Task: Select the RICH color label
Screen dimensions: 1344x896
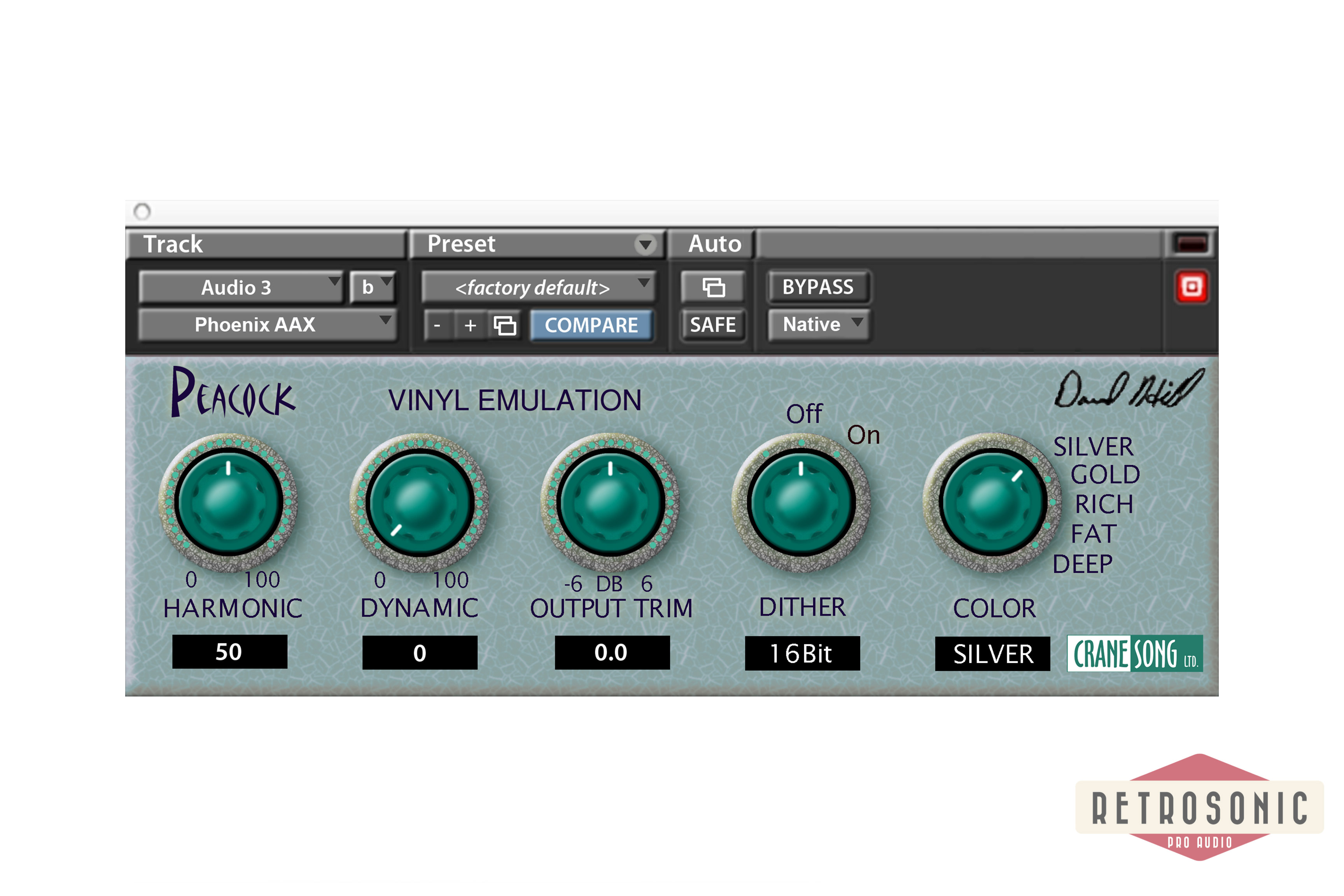Action: (x=1104, y=504)
